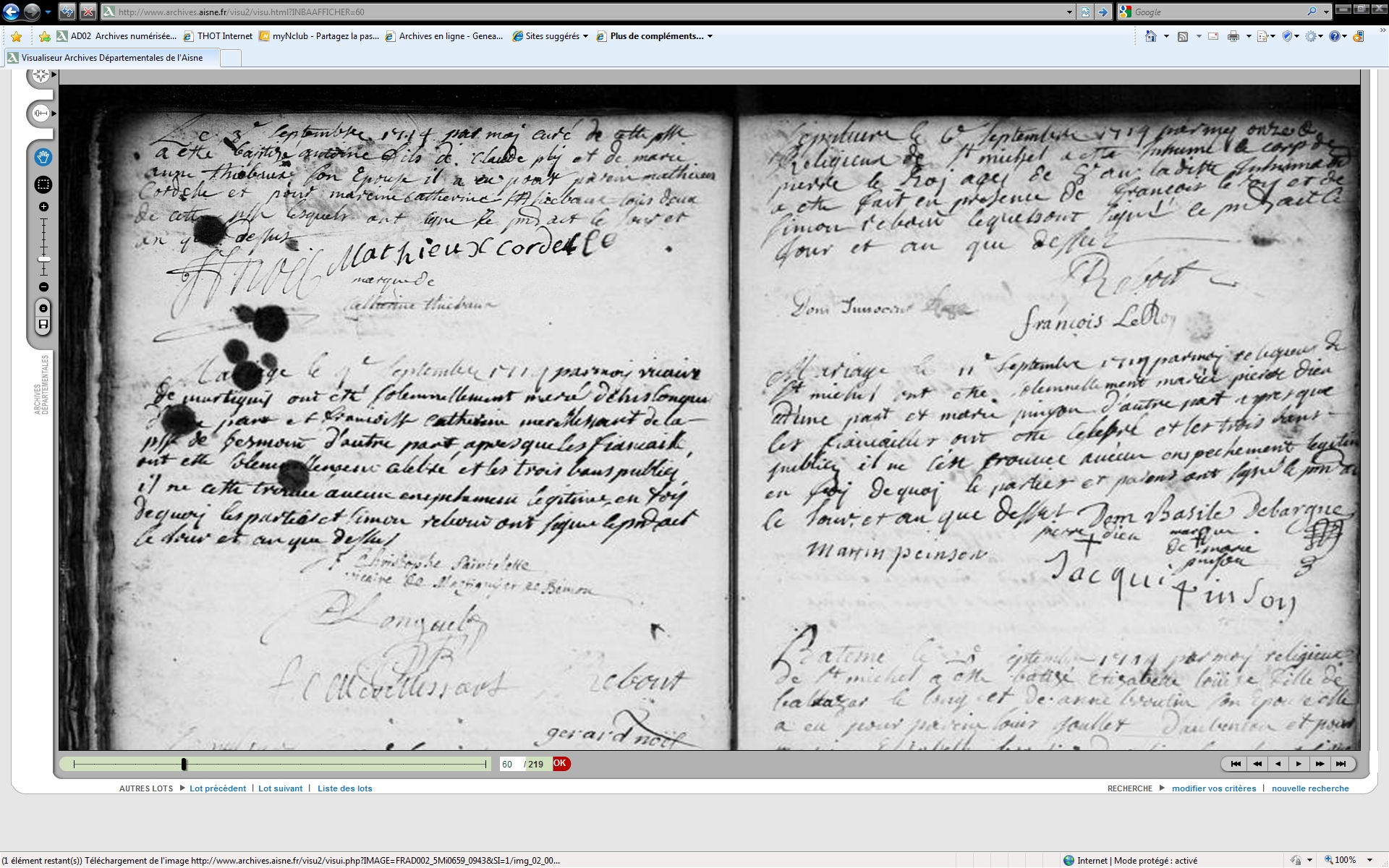Open the Lot suivant link
1389x868 pixels.
click(x=280, y=788)
